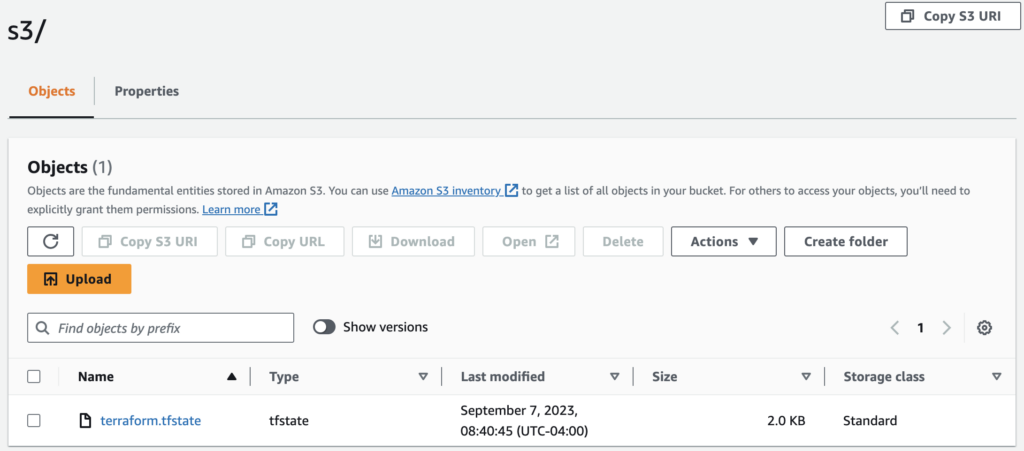Select all objects with header checkbox
The height and width of the screenshot is (451, 1024).
point(34,377)
